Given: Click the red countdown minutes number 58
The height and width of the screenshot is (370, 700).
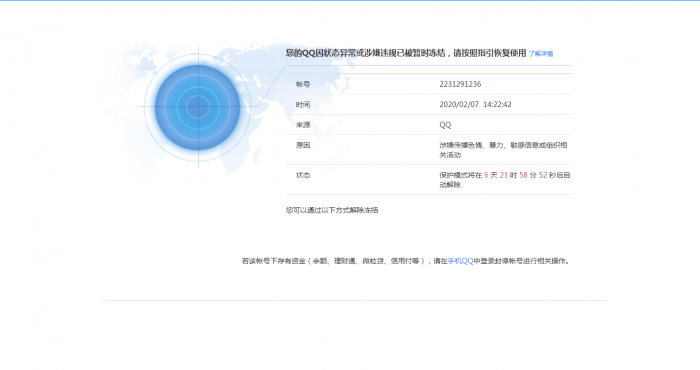Looking at the screenshot, I should pyautogui.click(x=523, y=175).
